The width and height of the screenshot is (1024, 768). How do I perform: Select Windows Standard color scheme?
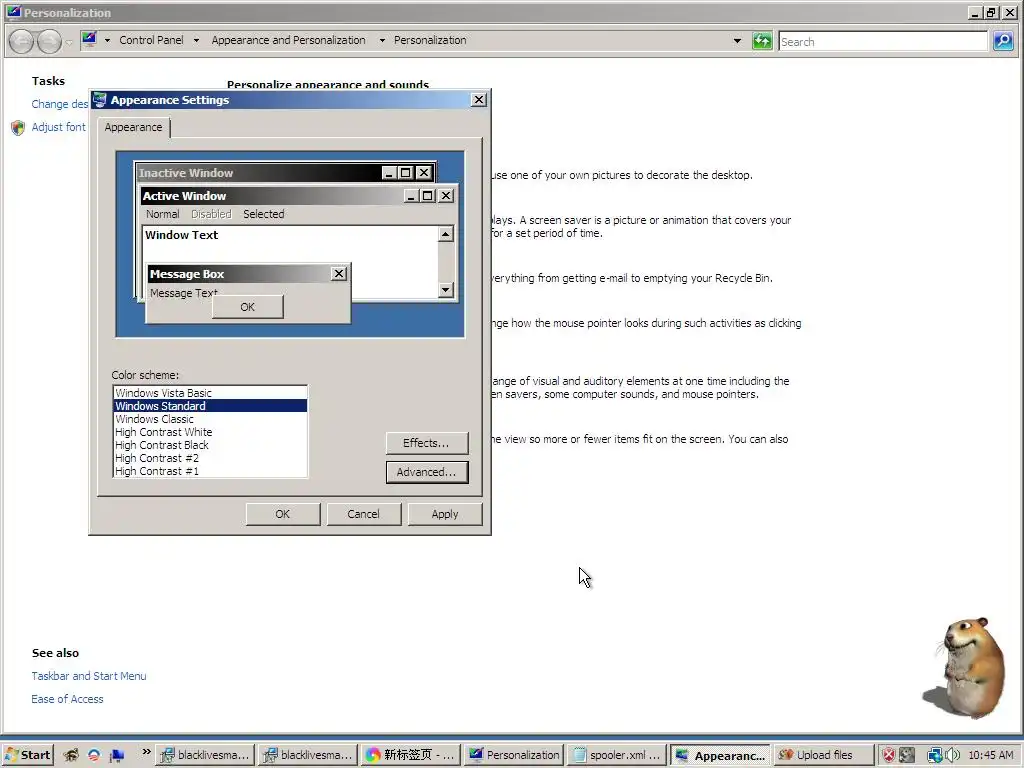[210, 406]
